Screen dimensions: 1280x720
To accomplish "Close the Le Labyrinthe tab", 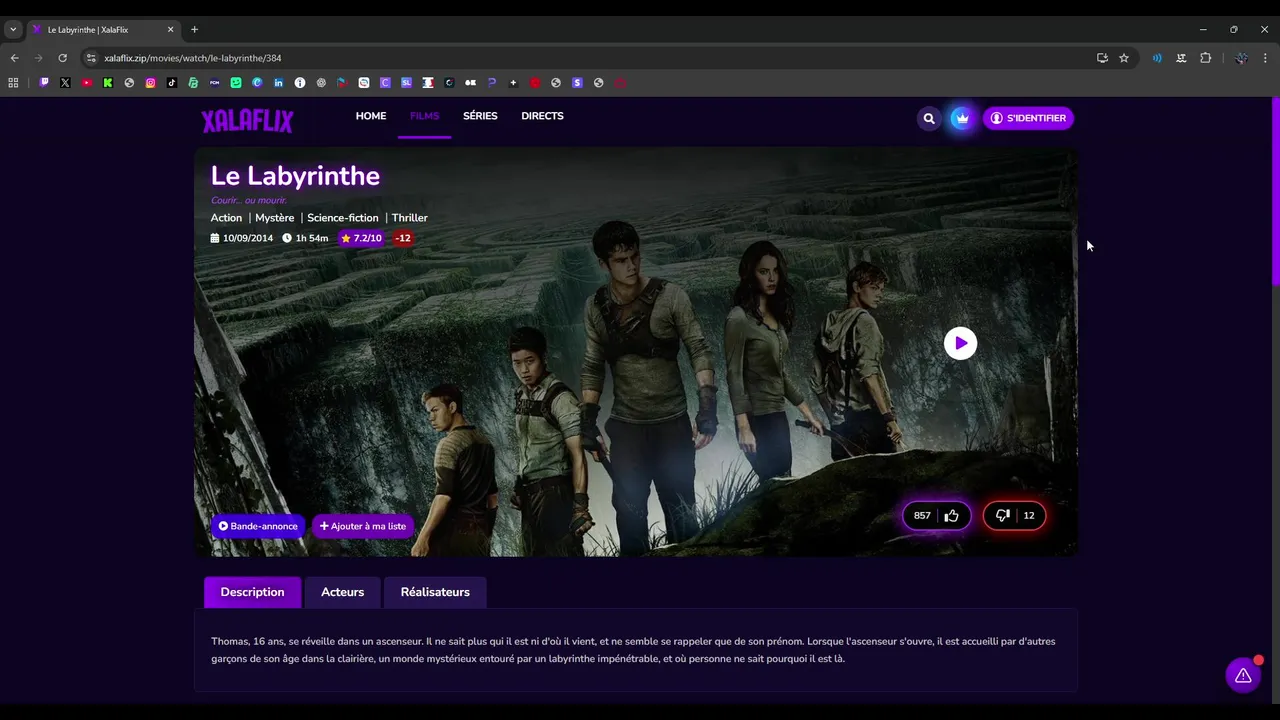I will point(170,30).
